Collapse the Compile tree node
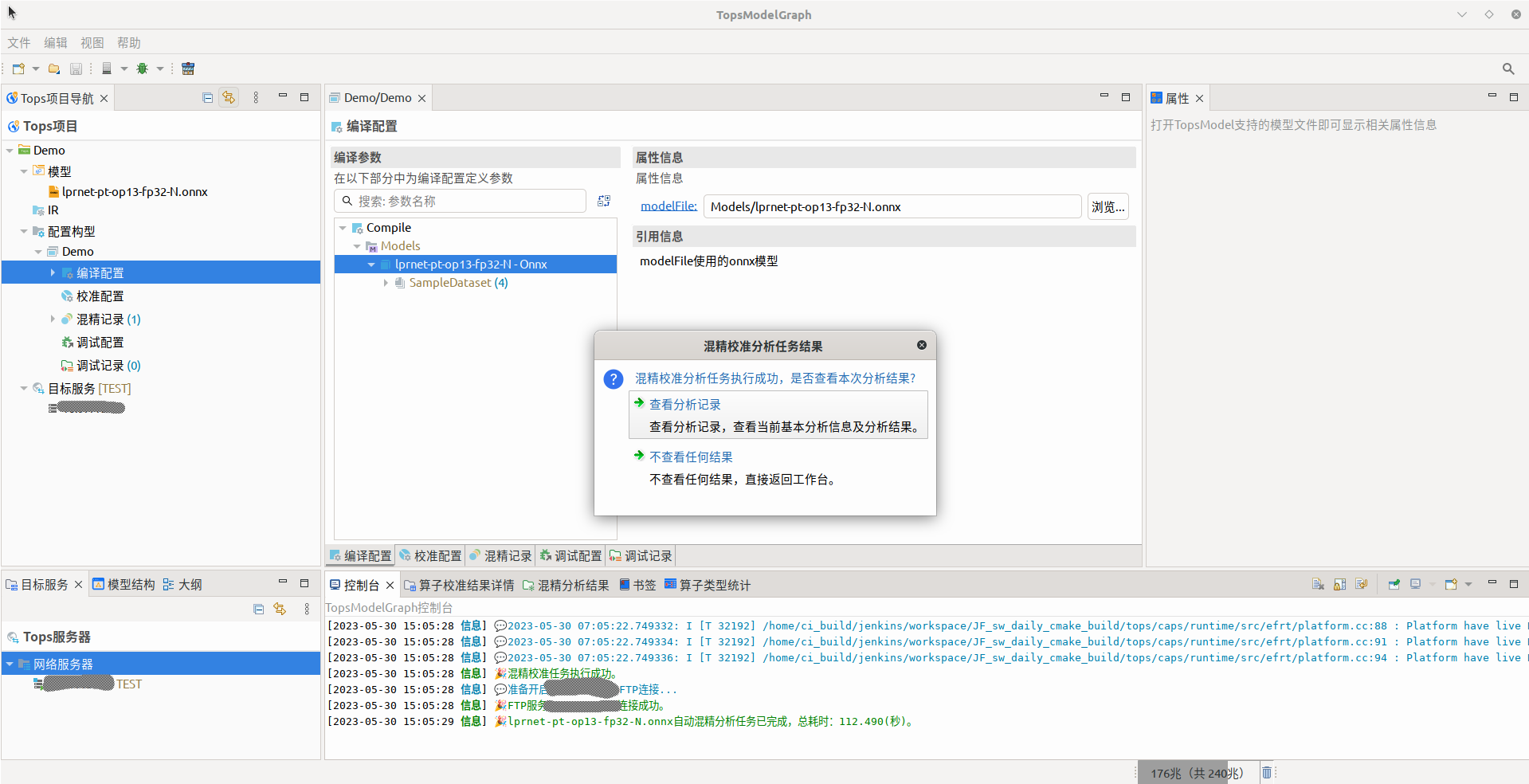Viewport: 1529px width, 784px height. pos(343,228)
